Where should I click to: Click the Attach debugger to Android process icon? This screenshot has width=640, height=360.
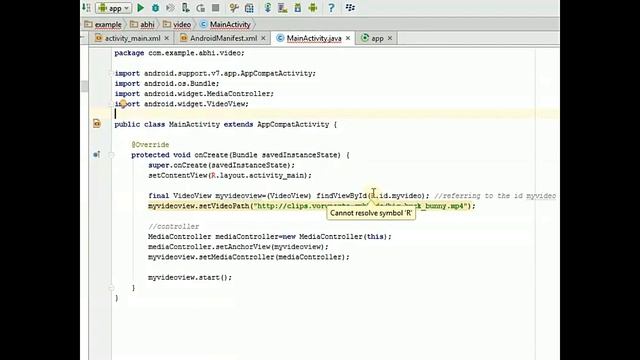click(x=186, y=8)
